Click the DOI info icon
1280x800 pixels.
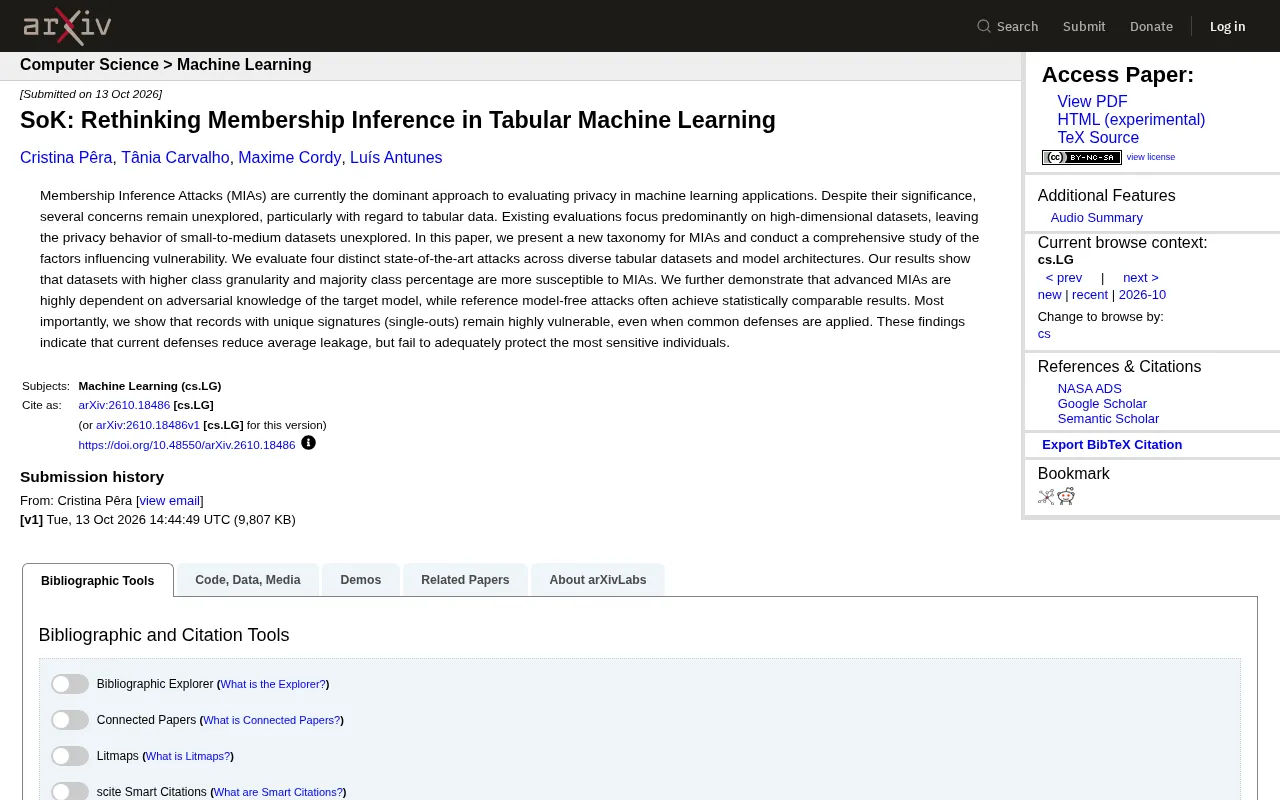[x=308, y=443]
